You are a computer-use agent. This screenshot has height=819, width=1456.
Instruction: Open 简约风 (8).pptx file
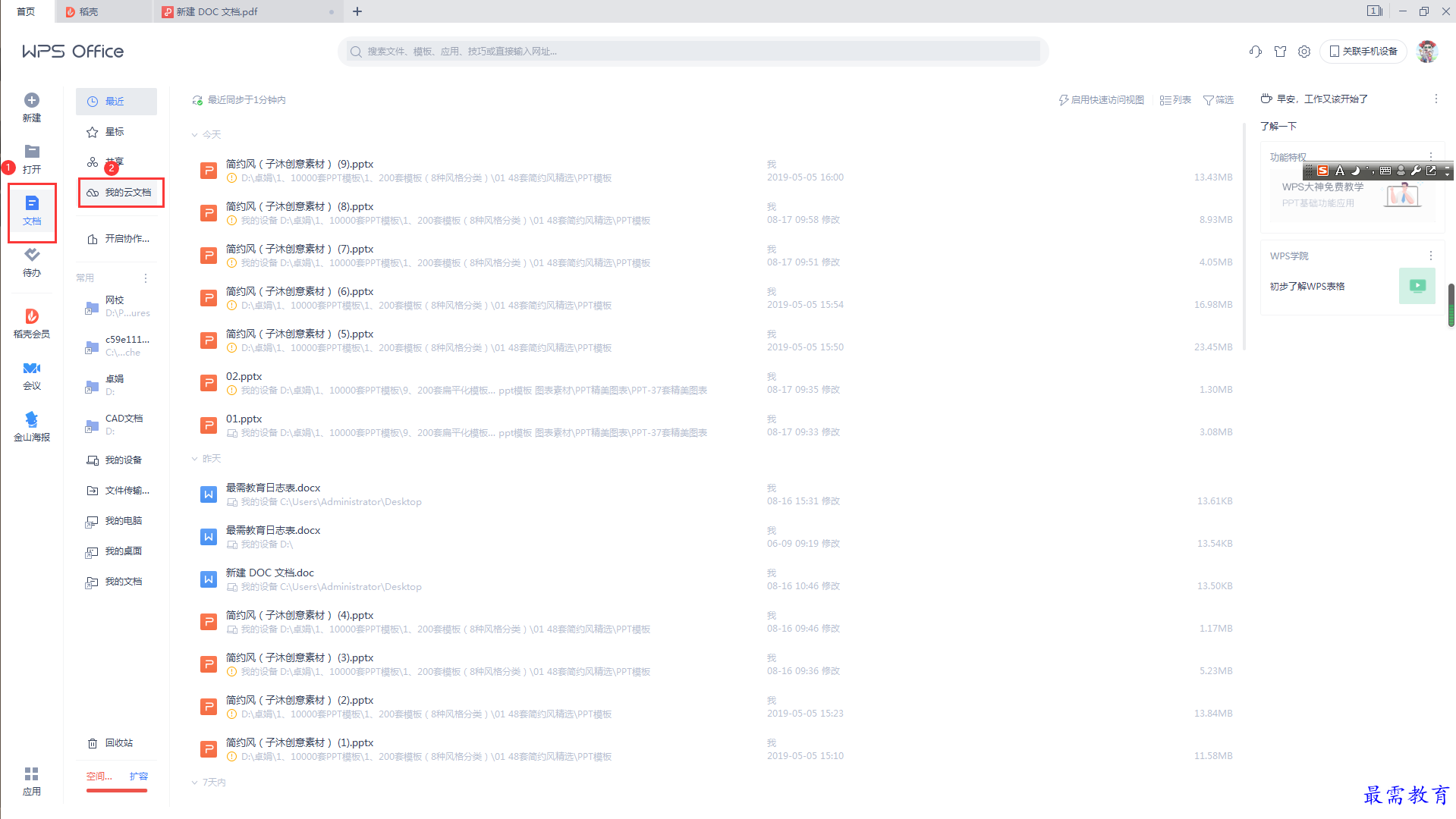(713, 213)
